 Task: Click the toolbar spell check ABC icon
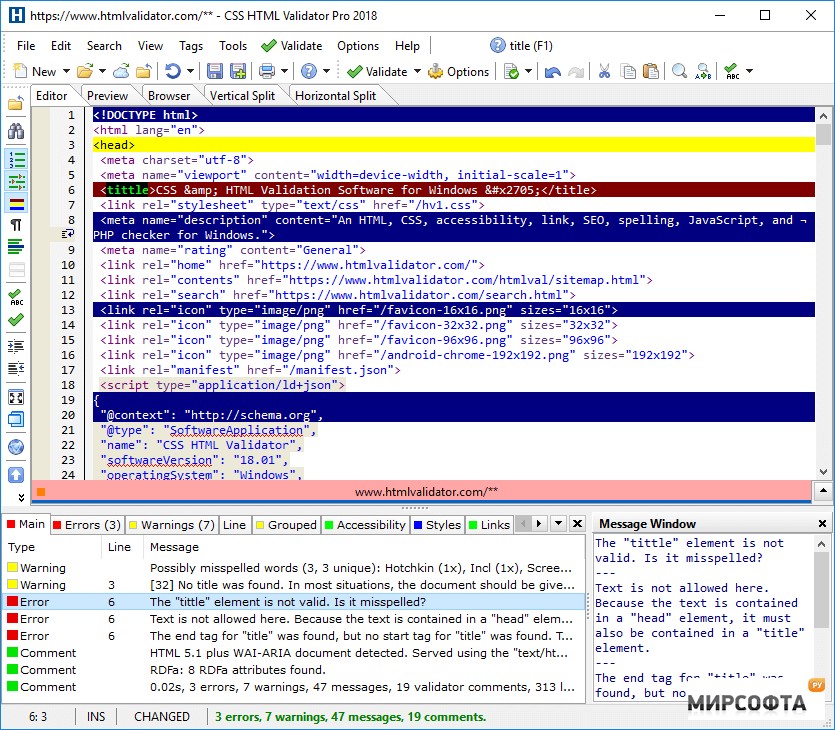click(732, 71)
